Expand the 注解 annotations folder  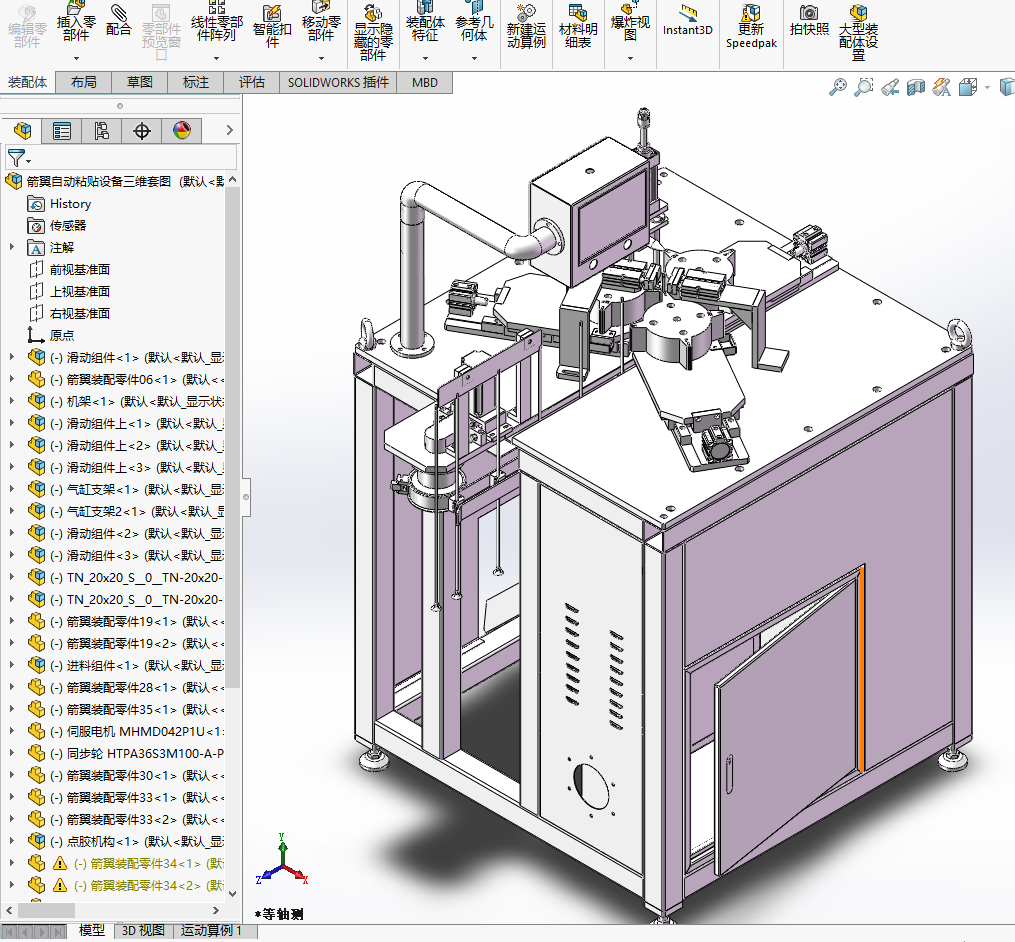click(12, 247)
